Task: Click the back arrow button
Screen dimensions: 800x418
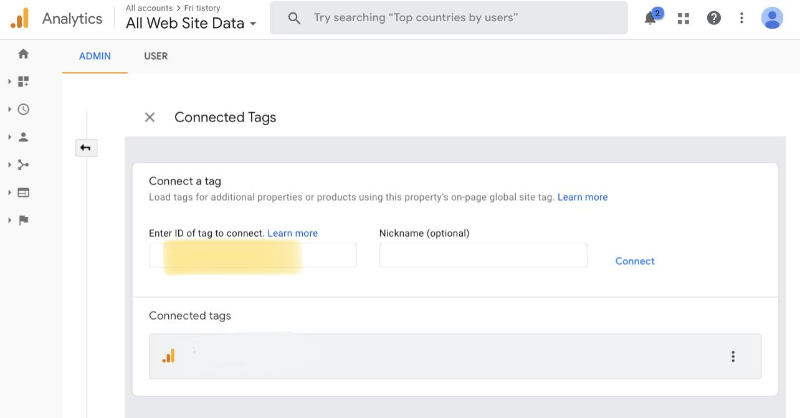Action: 86,148
